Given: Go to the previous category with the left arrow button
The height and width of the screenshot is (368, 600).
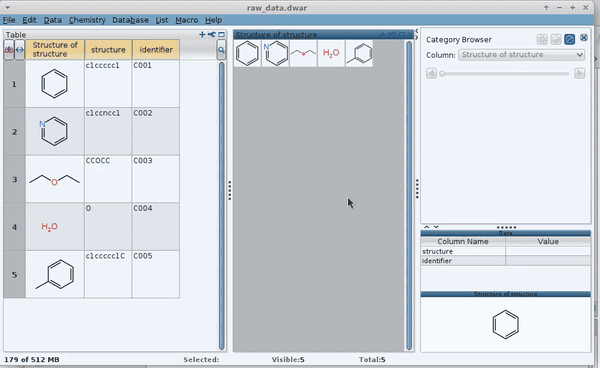Looking at the screenshot, I should click(x=431, y=73).
